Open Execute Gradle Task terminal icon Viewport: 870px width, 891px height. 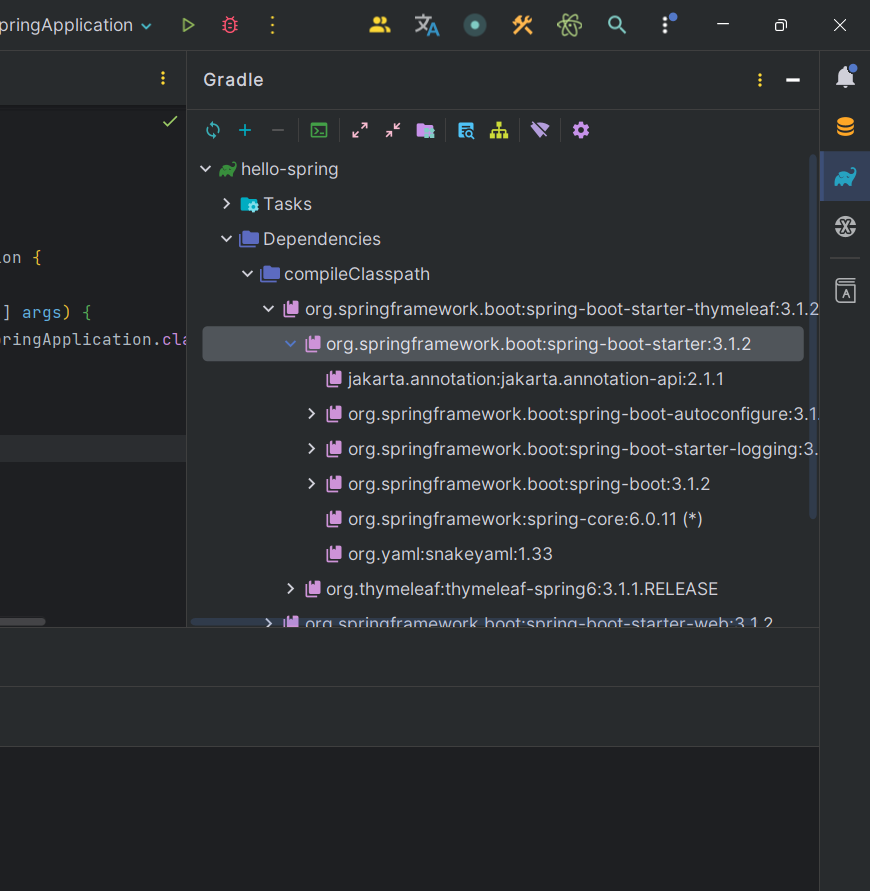[x=319, y=130]
